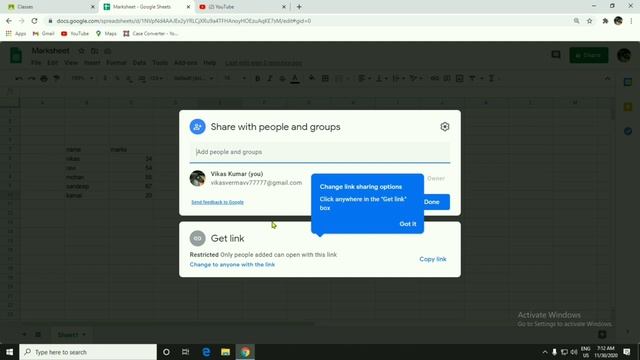Open Chrome extensions puzzle icon
The height and width of the screenshot is (360, 640).
[x=605, y=21]
